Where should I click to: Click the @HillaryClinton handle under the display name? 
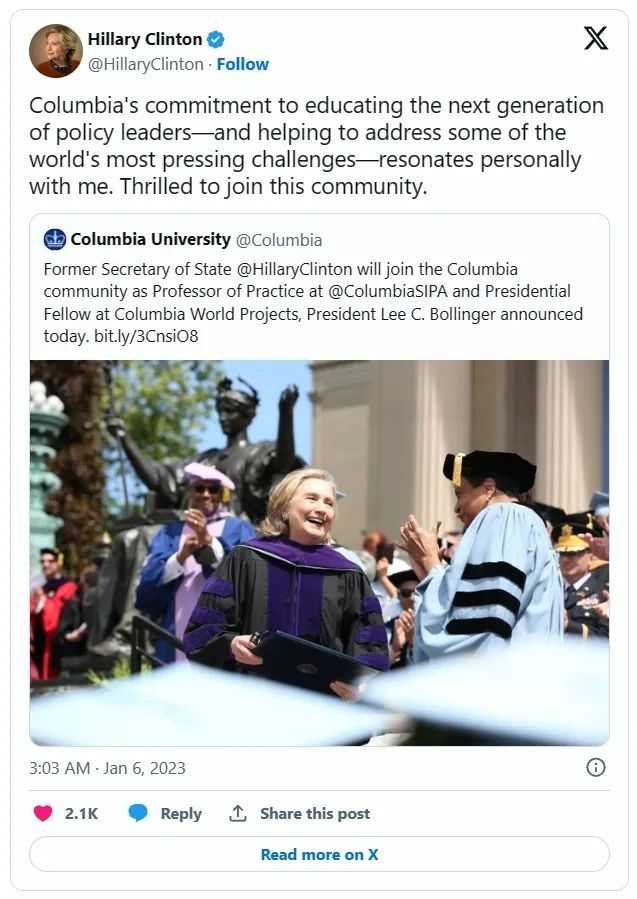[x=146, y=64]
